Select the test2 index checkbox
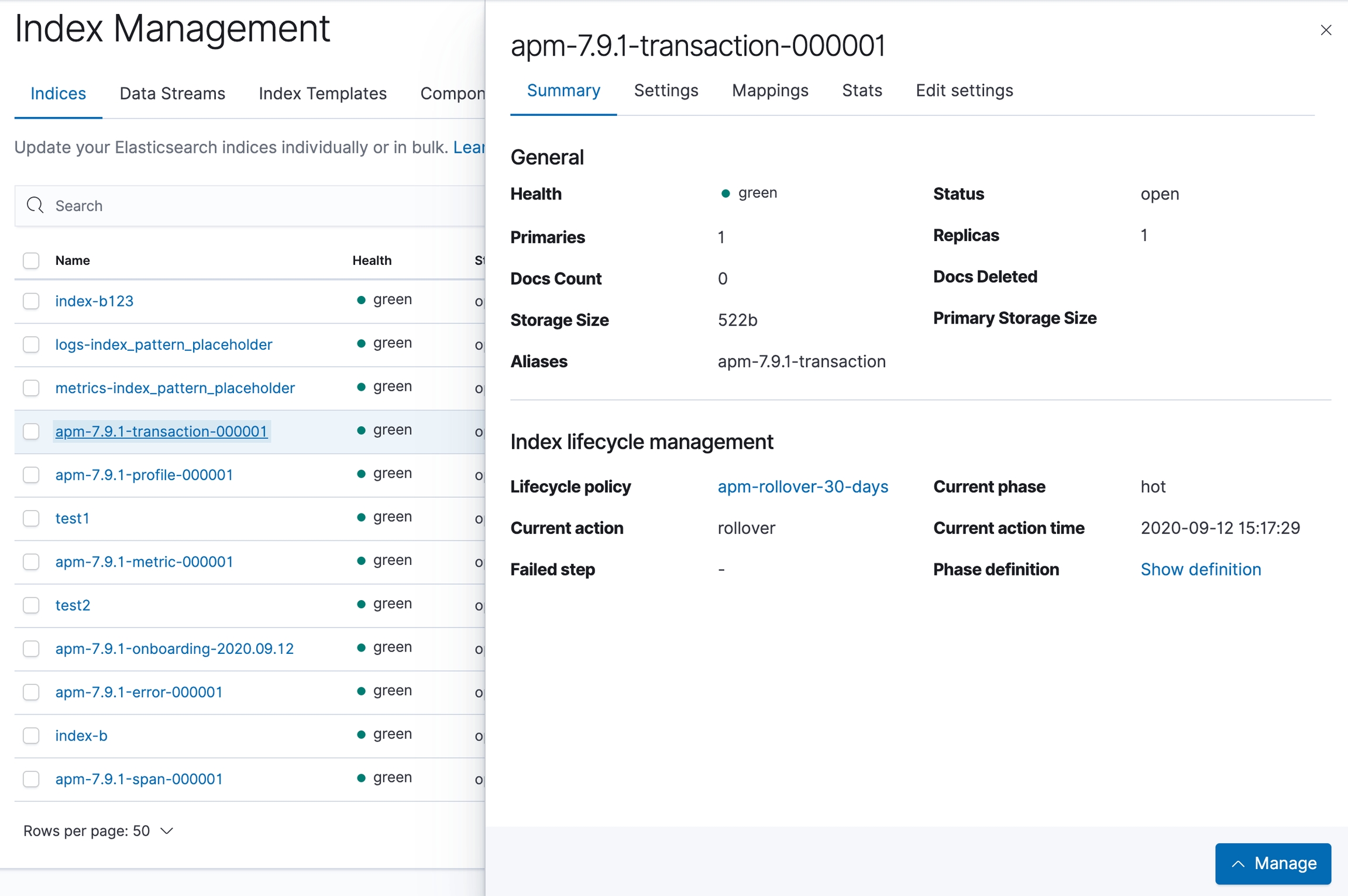Image resolution: width=1348 pixels, height=896 pixels. pos(31,605)
